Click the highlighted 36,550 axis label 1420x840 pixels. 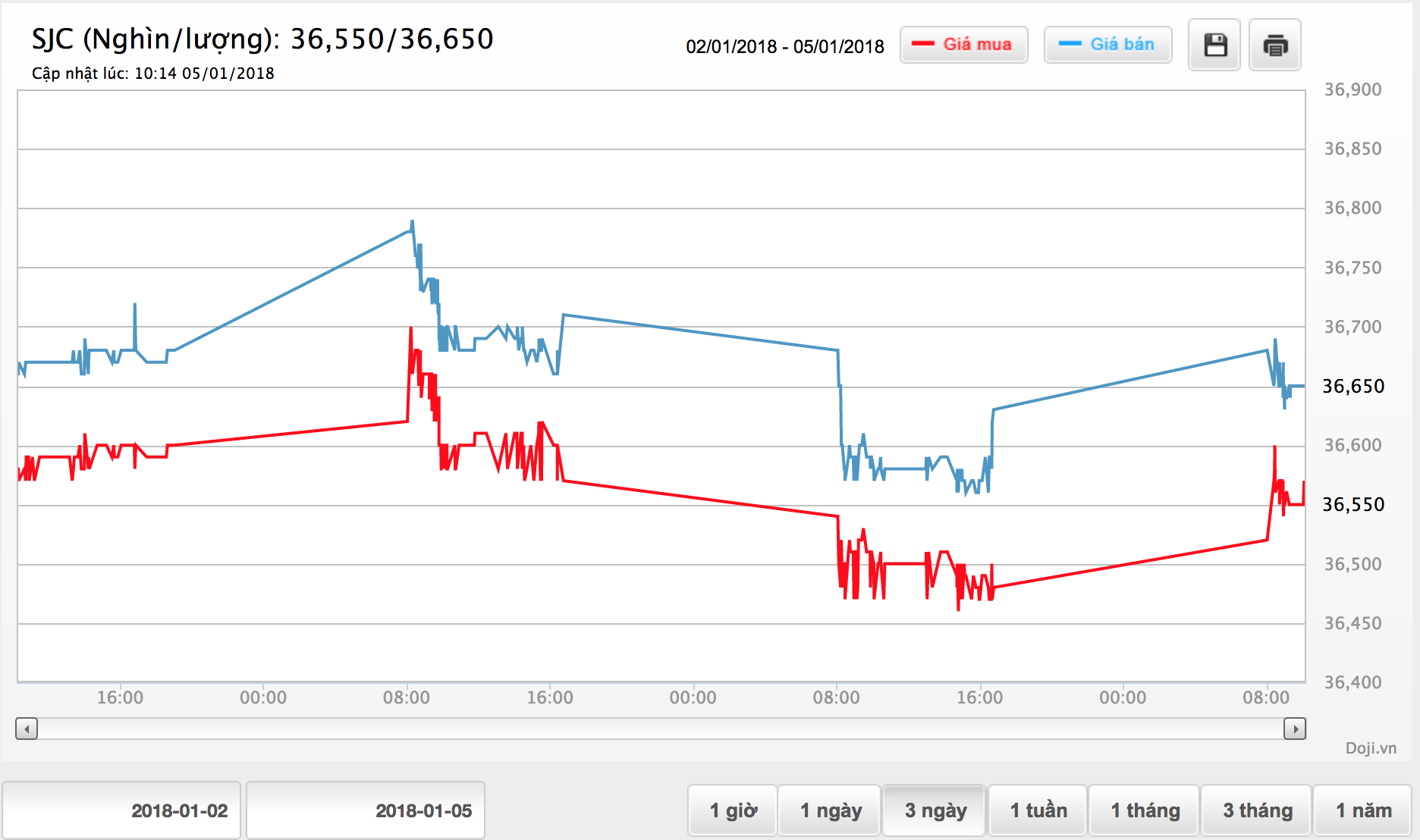click(1353, 505)
